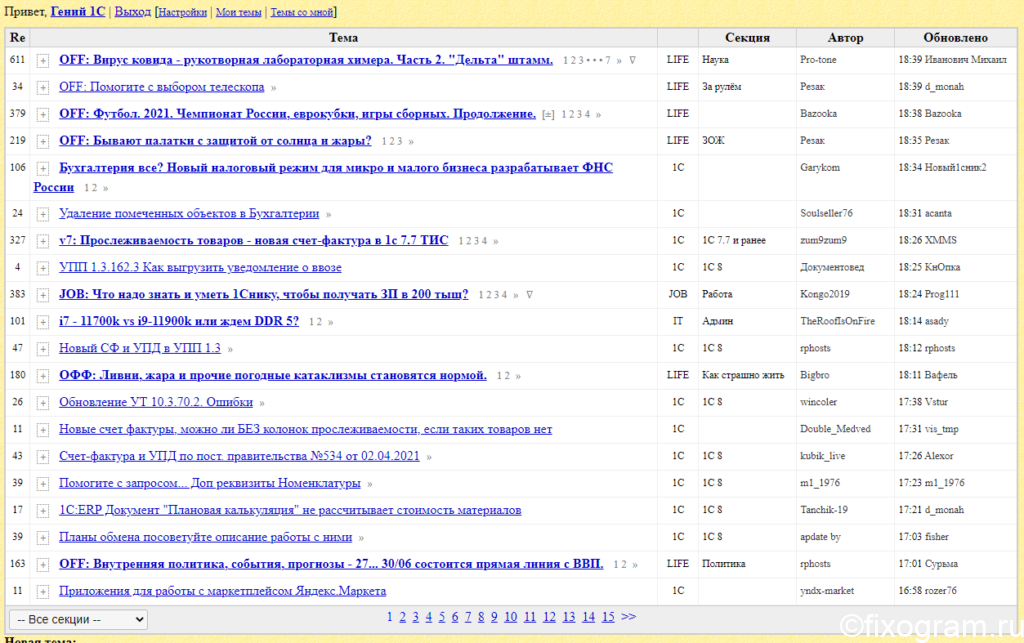Open the Все секции dropdown
Image resolution: width=1024 pixels, height=643 pixels.
point(78,619)
